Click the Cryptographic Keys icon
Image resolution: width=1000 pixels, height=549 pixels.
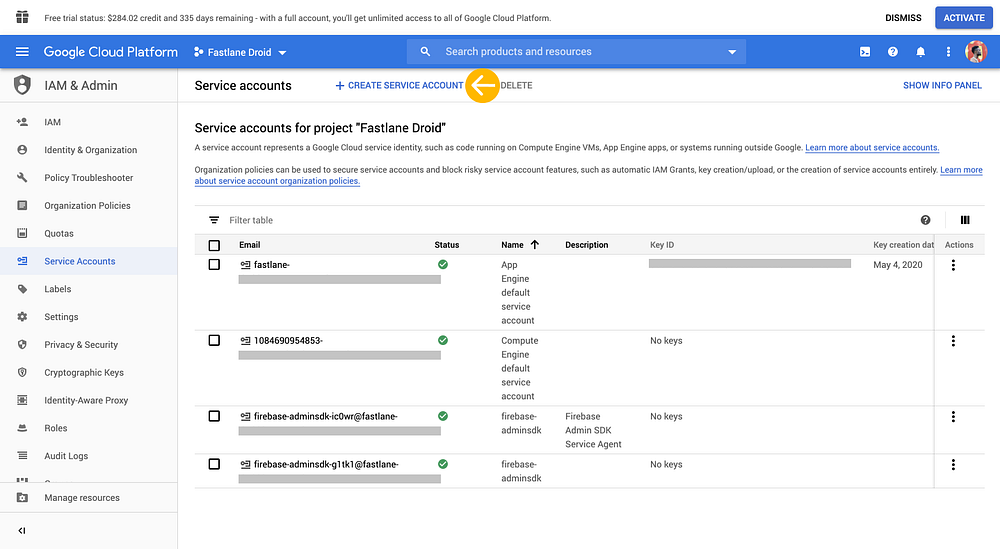pos(22,372)
